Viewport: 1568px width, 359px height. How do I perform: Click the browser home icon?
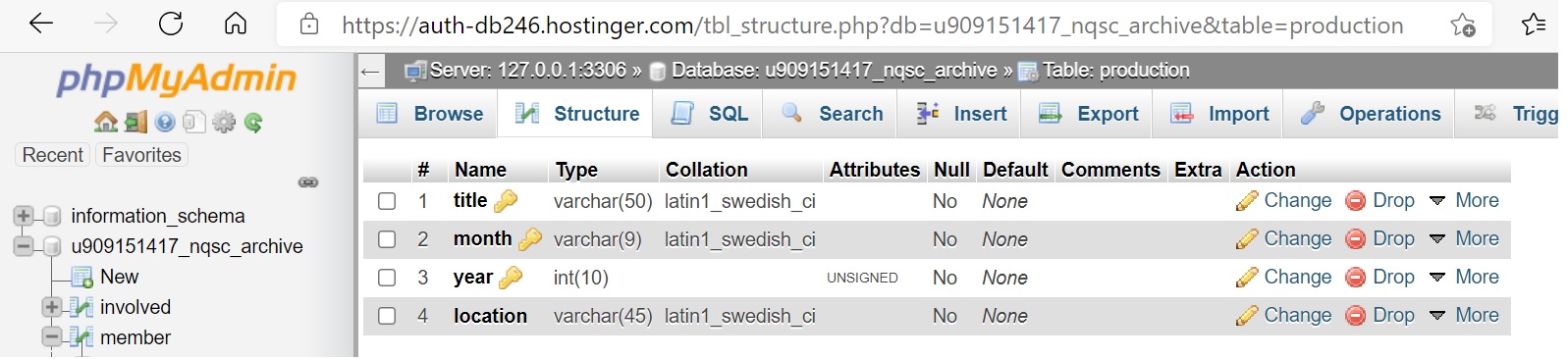236,24
